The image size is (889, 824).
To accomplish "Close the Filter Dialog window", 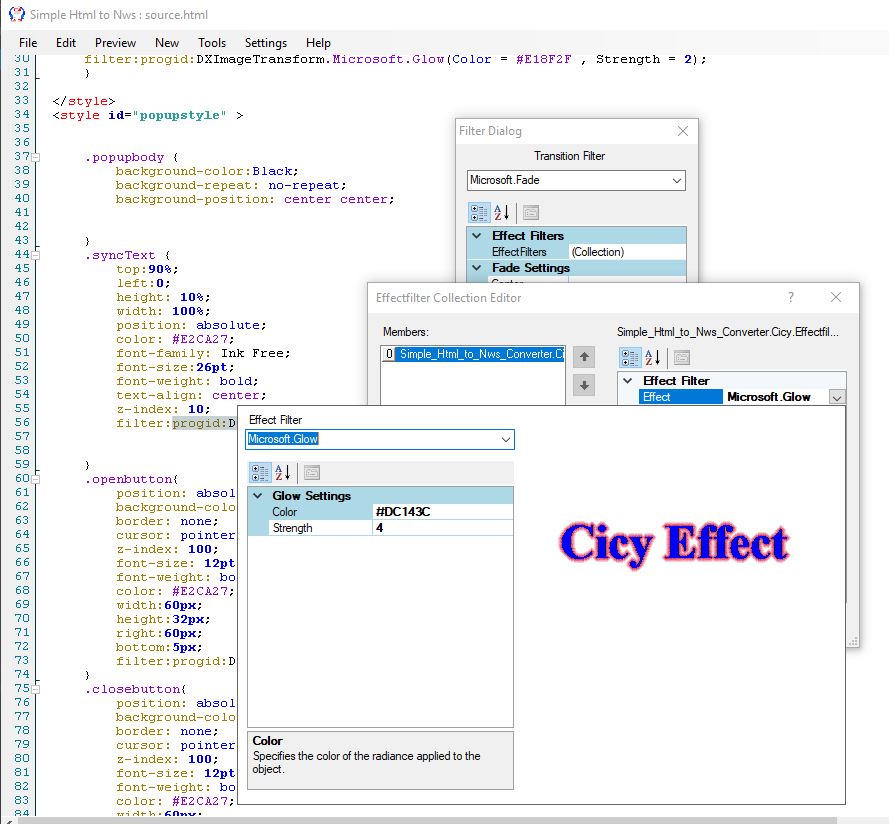I will [683, 131].
